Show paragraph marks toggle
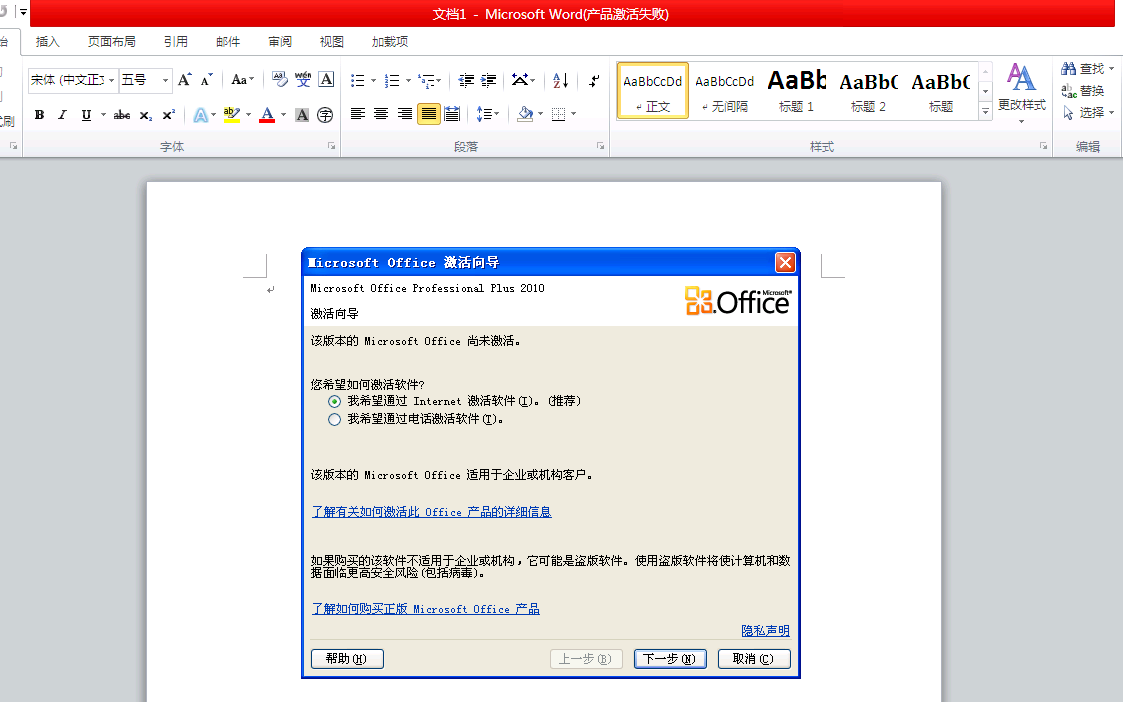This screenshot has height=702, width=1123. pos(594,80)
